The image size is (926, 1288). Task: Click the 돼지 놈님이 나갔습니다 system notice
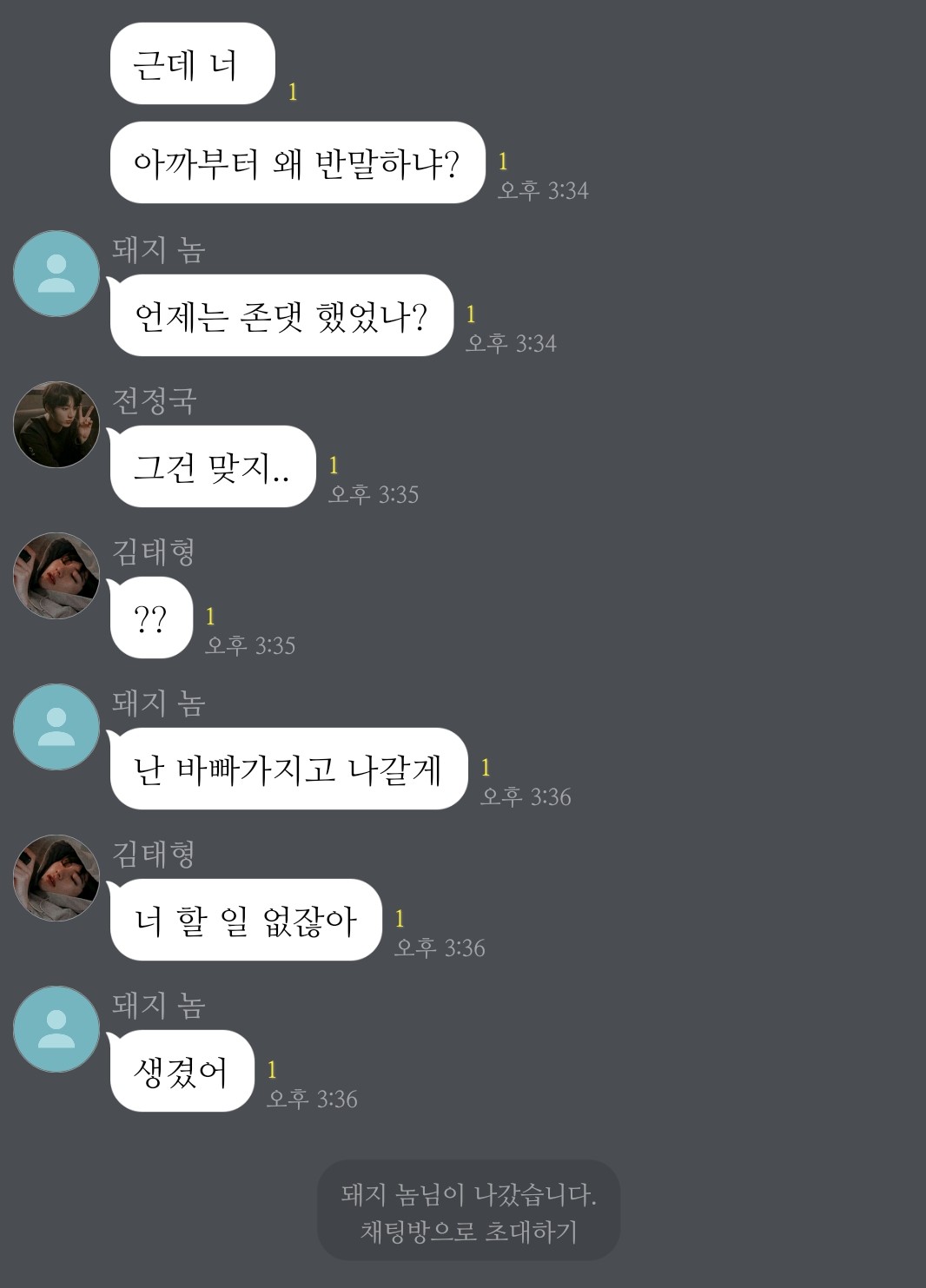tap(469, 1195)
